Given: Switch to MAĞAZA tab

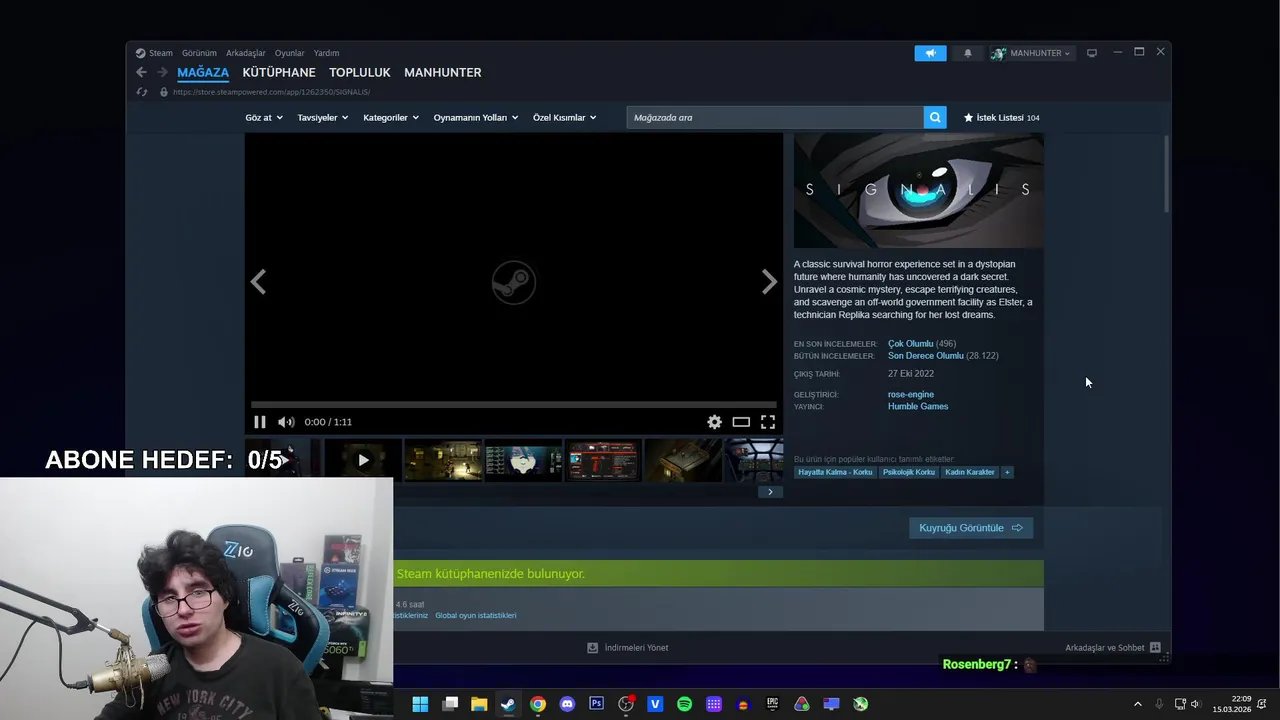Looking at the screenshot, I should pyautogui.click(x=203, y=73).
